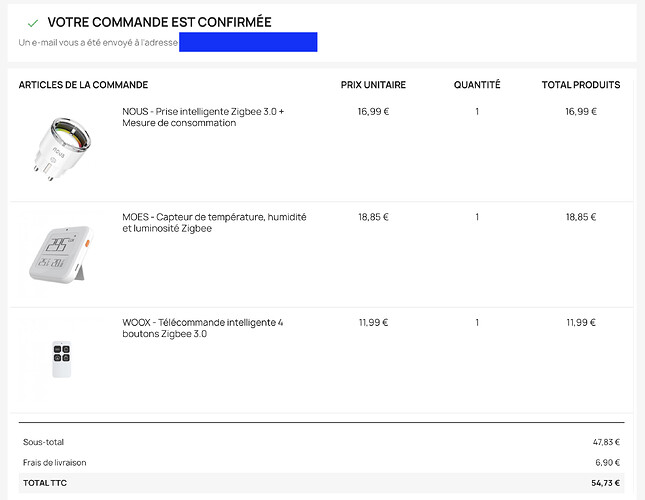Viewport: 645px width, 500px height.
Task: Click the 'Sous-total' label
Action: coord(43,442)
